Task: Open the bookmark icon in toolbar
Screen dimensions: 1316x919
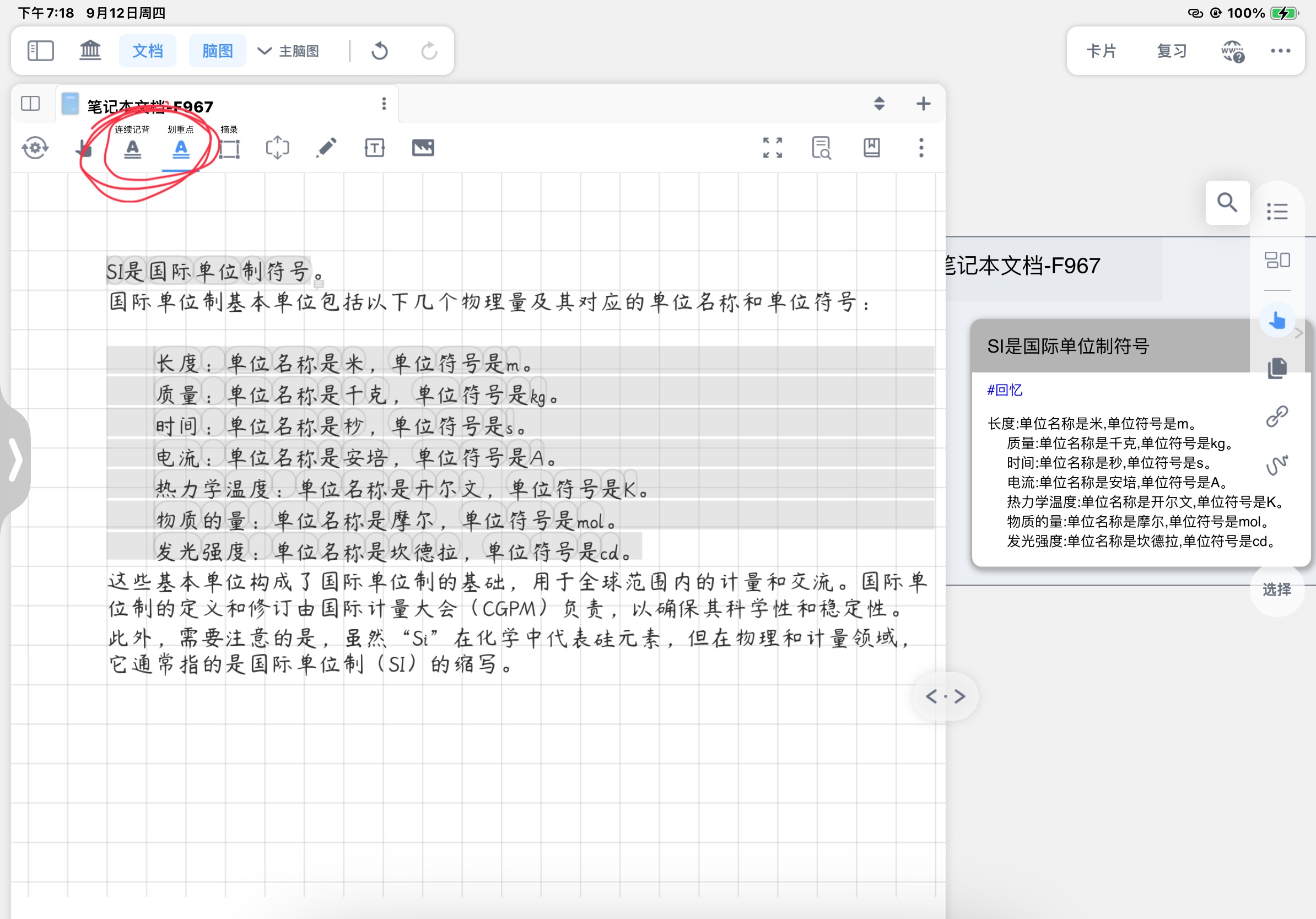Action: point(872,148)
